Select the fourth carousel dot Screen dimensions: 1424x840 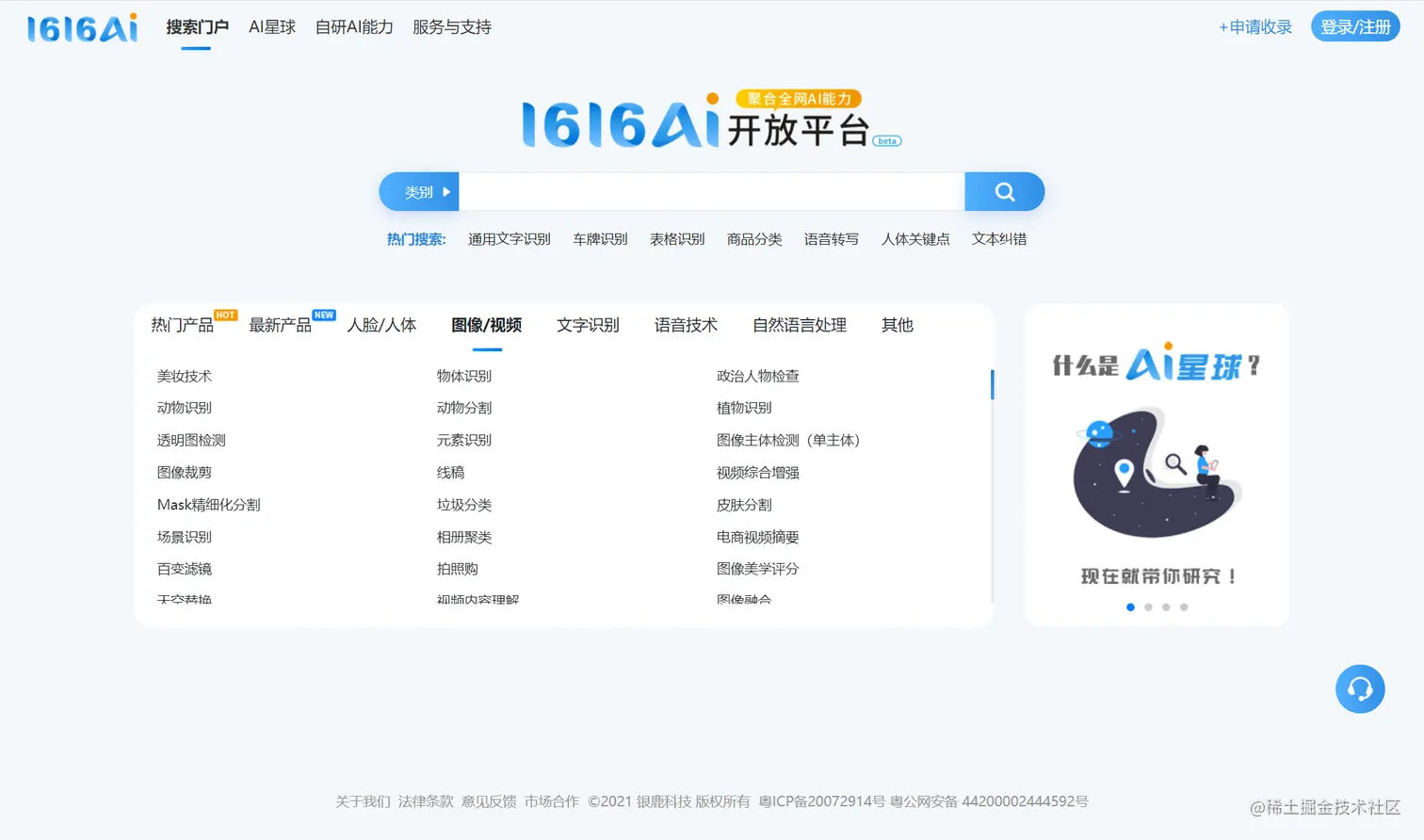[x=1184, y=607]
